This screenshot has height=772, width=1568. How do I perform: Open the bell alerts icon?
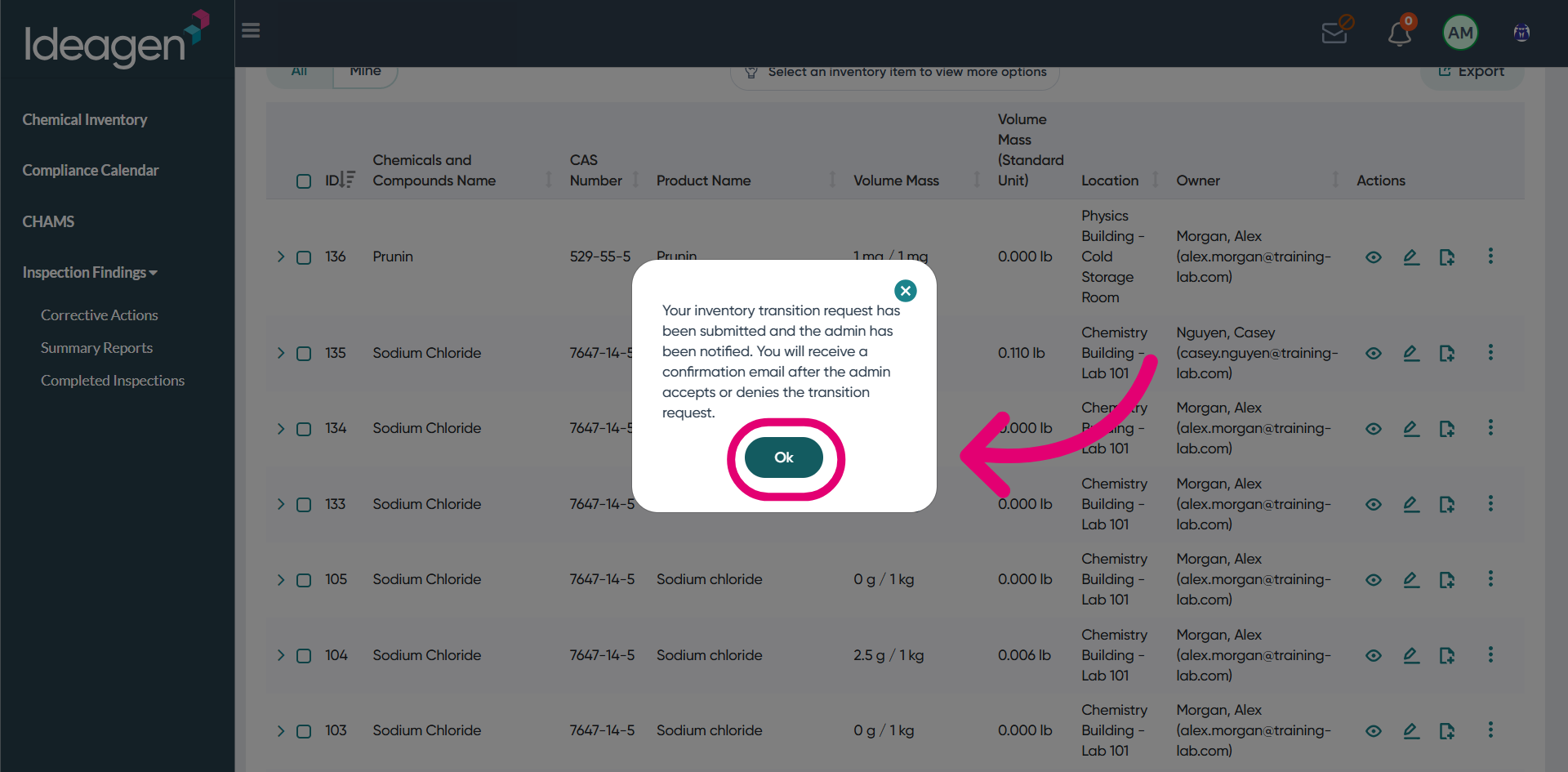point(1400,33)
